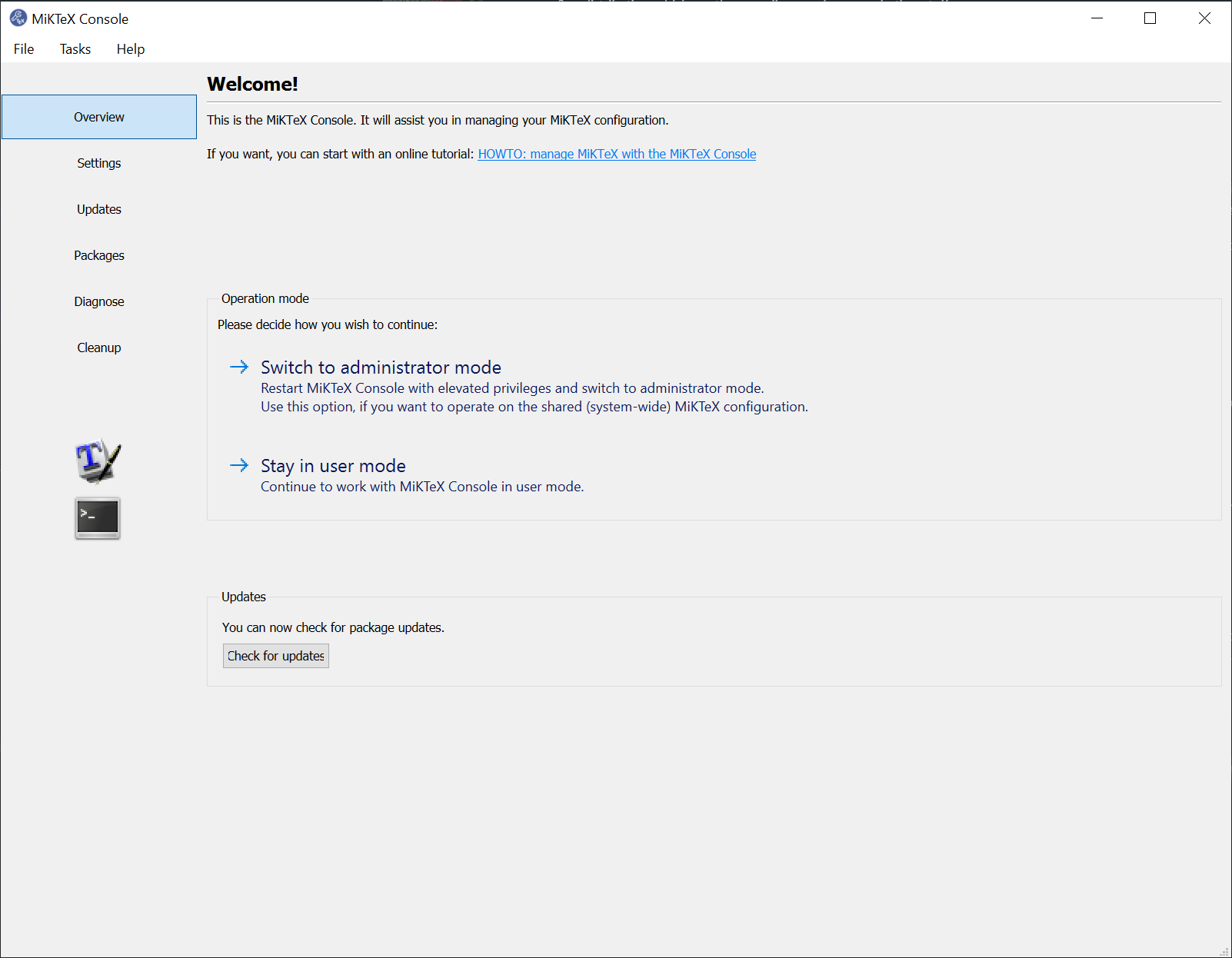The image size is (1232, 958).
Task: Open the Tasks menu
Action: tap(75, 49)
